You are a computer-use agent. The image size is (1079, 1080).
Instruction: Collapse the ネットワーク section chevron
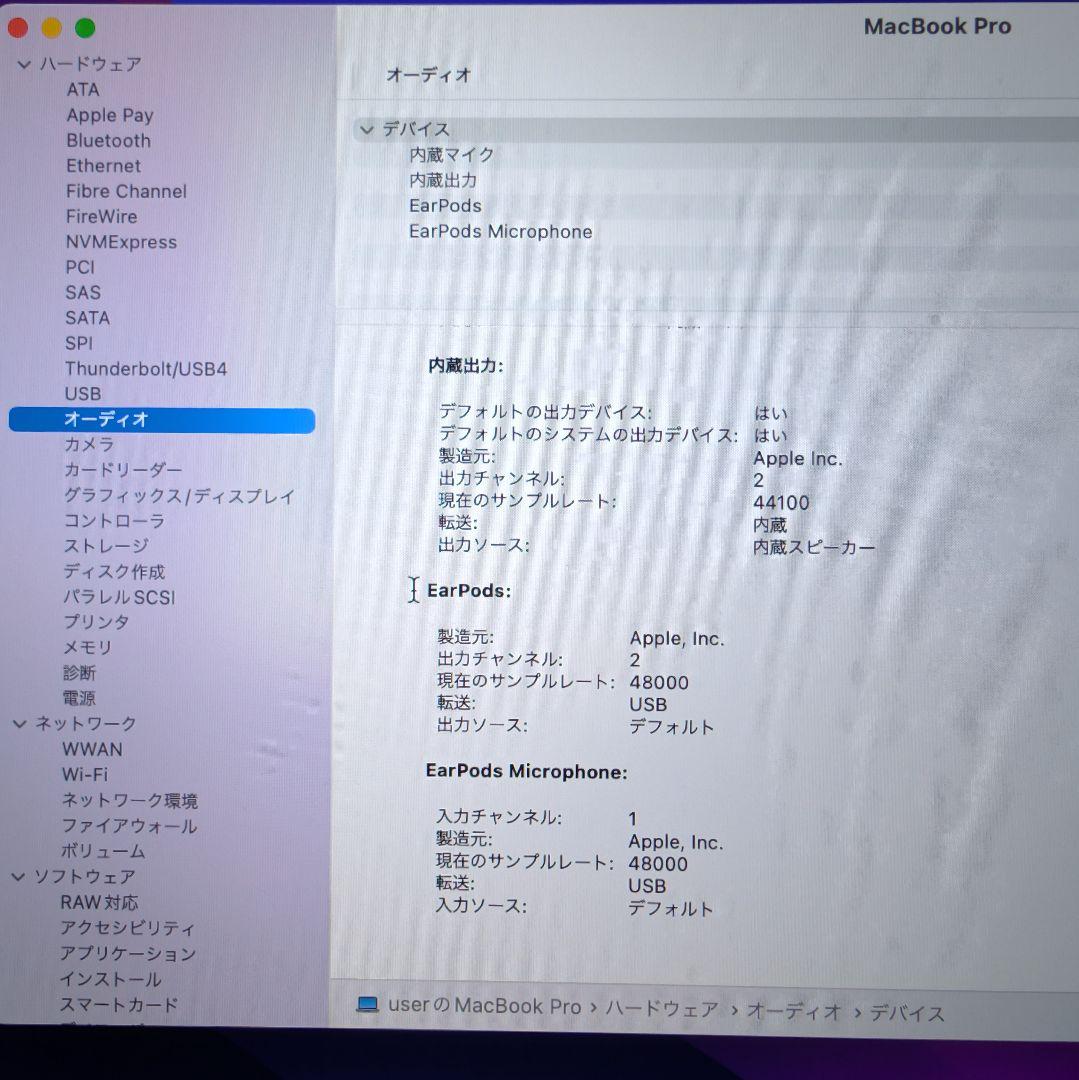(x=20, y=724)
